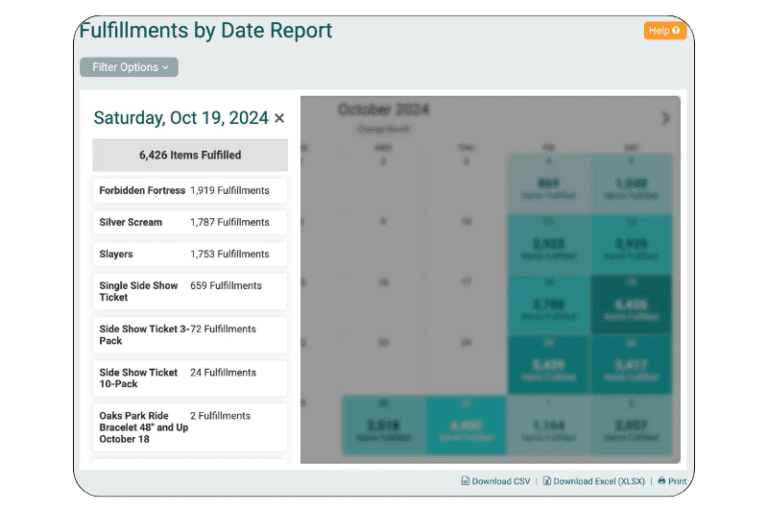Select the Slayers fulfillments row
768x512 pixels.
point(189,254)
